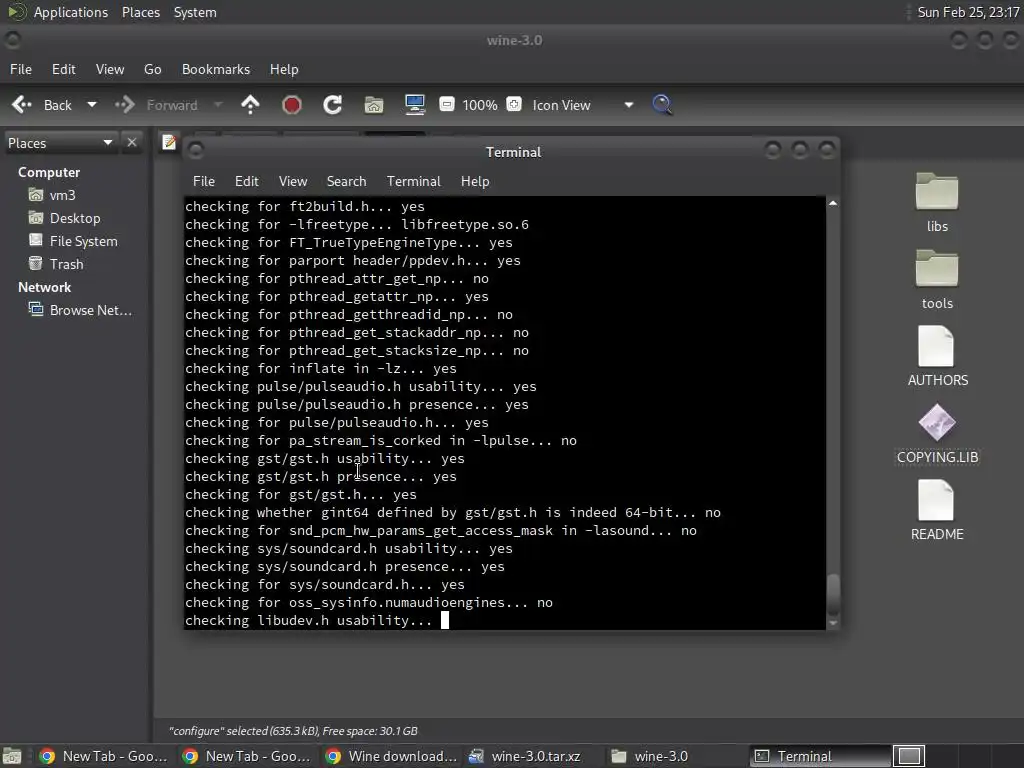Screen dimensions: 1024x768
Task: Click the terminal scrollbar up arrow
Action: 833,204
